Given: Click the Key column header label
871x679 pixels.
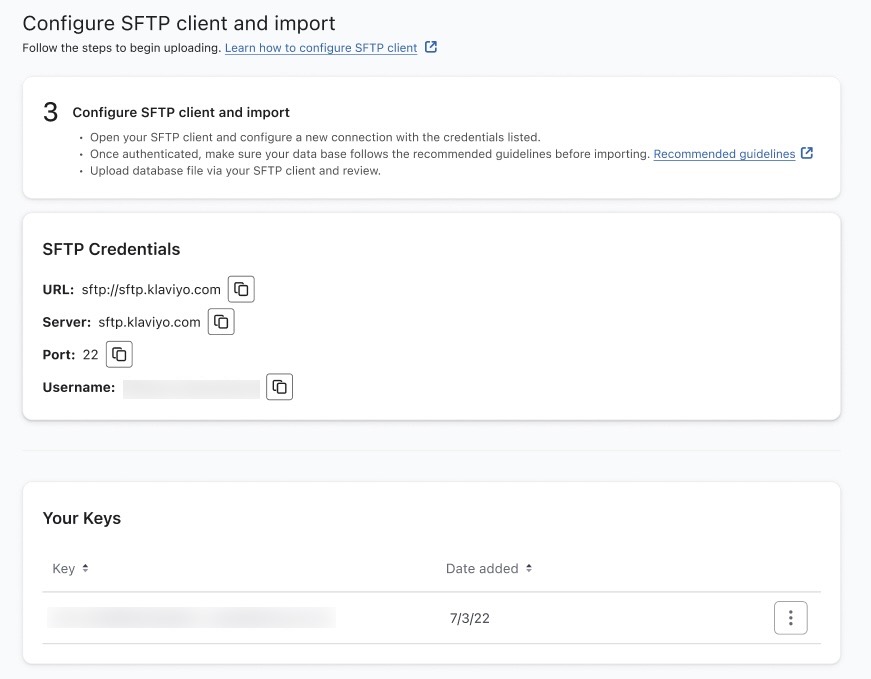Looking at the screenshot, I should (x=64, y=568).
